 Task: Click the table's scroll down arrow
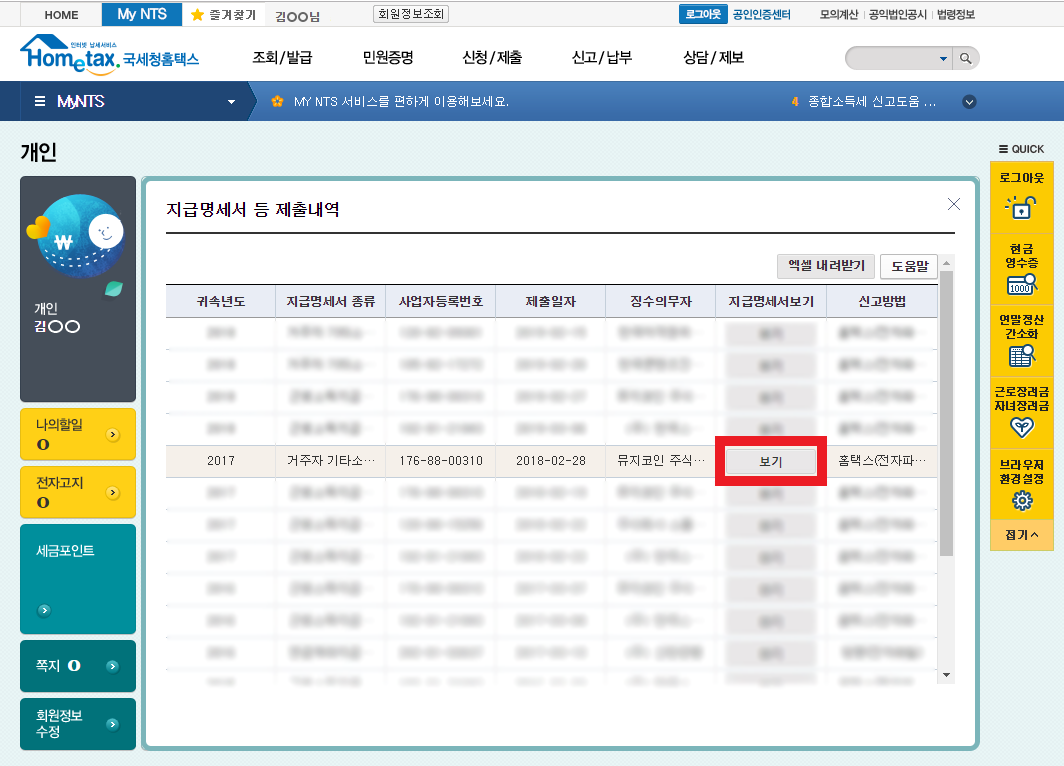click(x=946, y=676)
